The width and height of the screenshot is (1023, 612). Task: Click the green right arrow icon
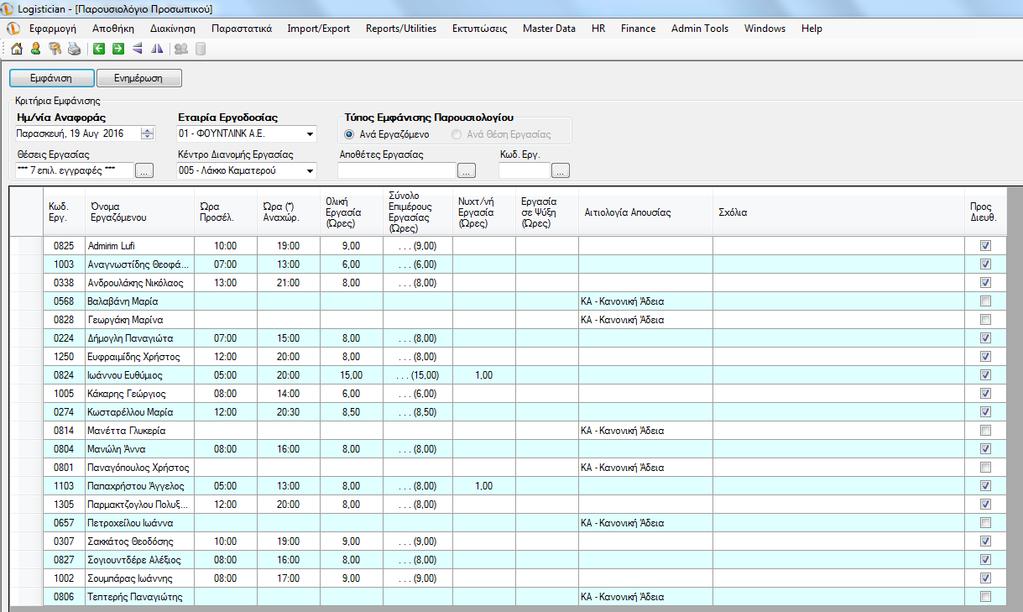(x=118, y=49)
